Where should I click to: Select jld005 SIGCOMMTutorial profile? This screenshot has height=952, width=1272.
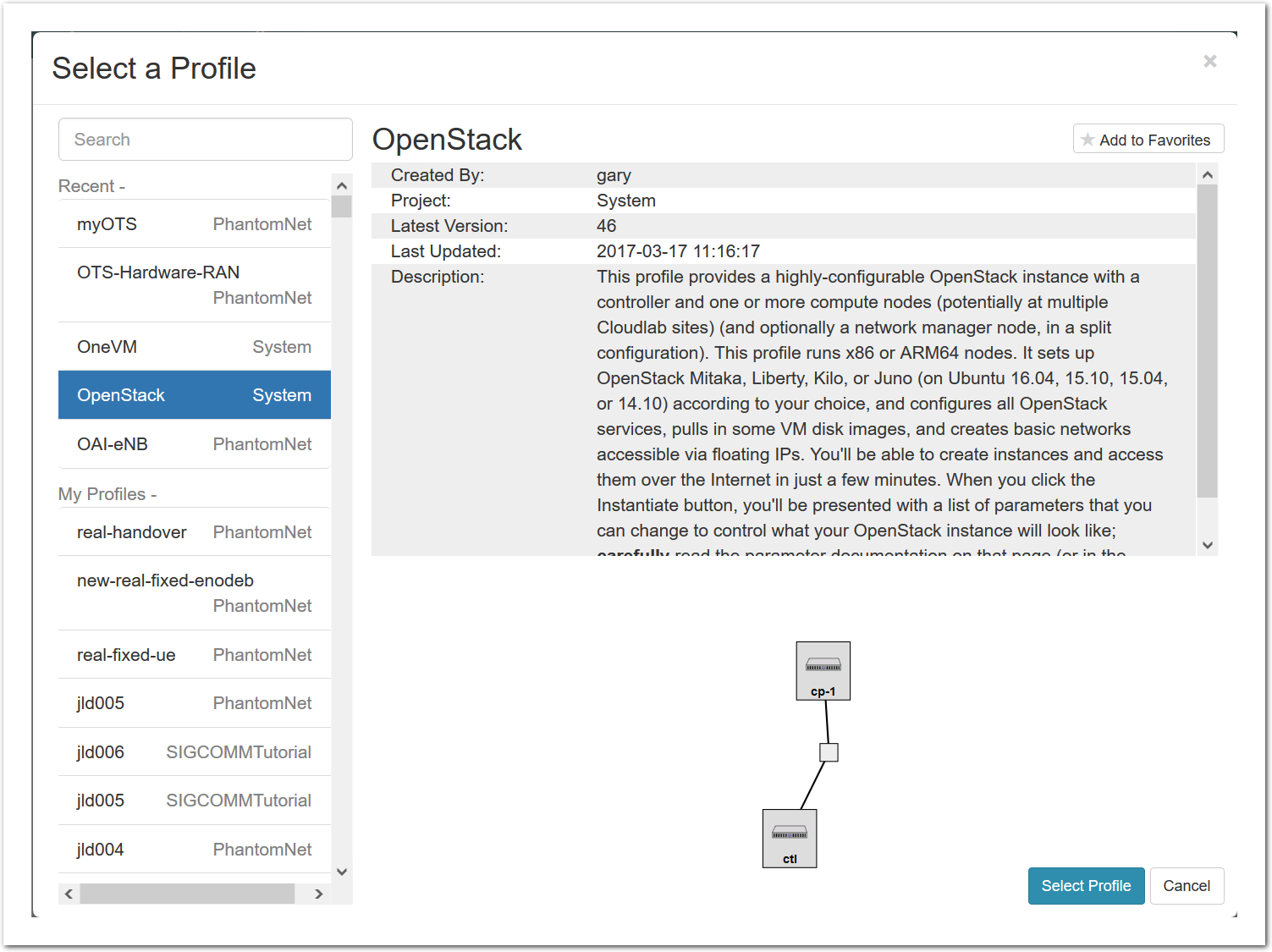point(195,801)
